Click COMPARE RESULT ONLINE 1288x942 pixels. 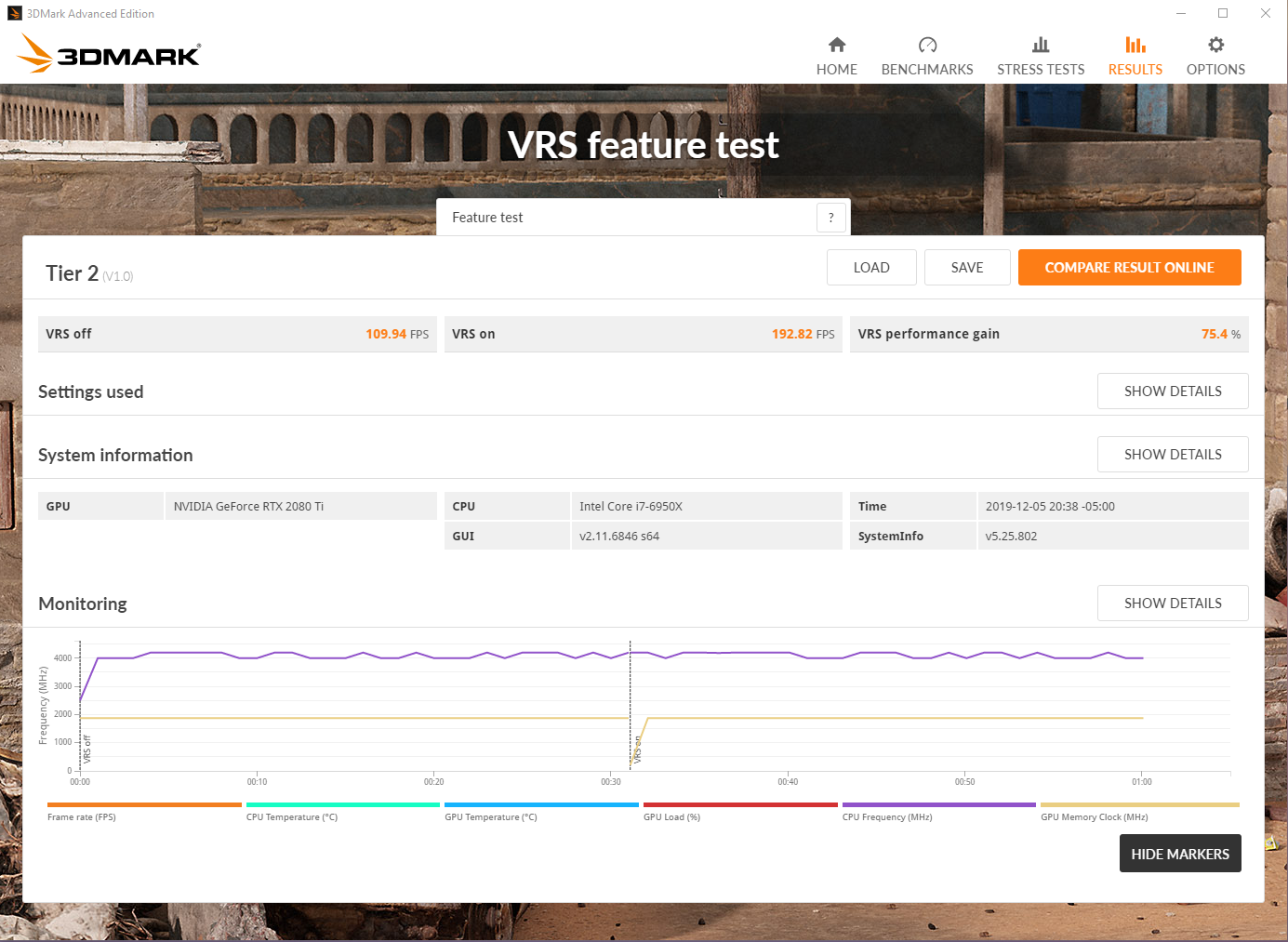click(1130, 268)
